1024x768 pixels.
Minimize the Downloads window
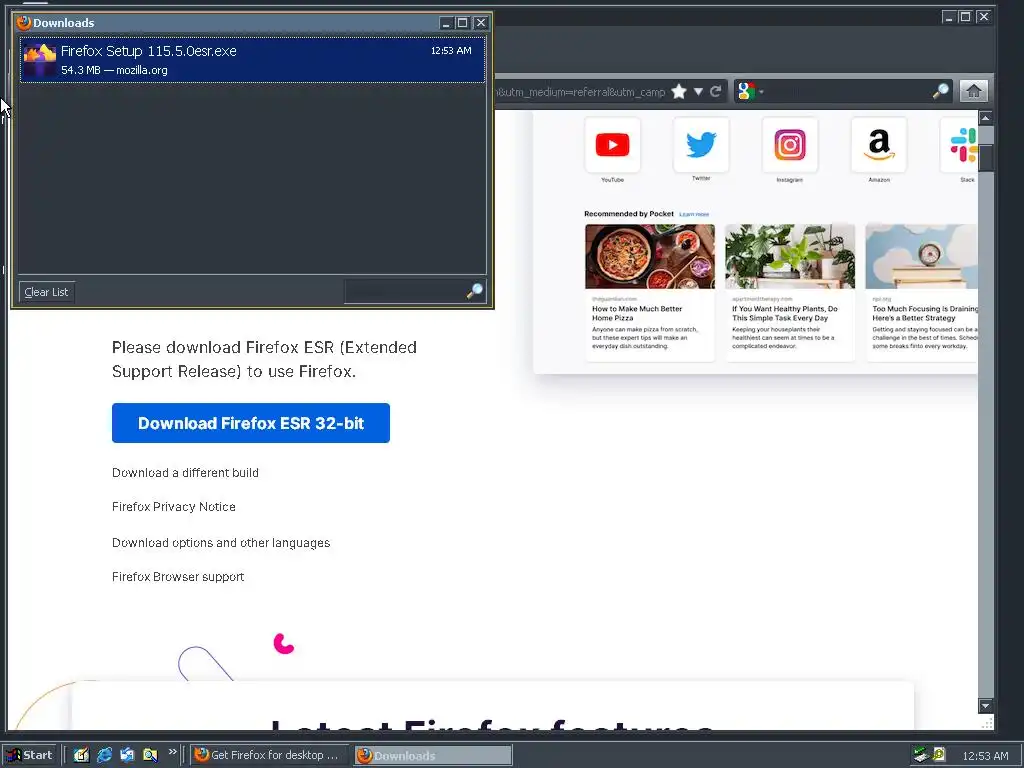point(446,23)
